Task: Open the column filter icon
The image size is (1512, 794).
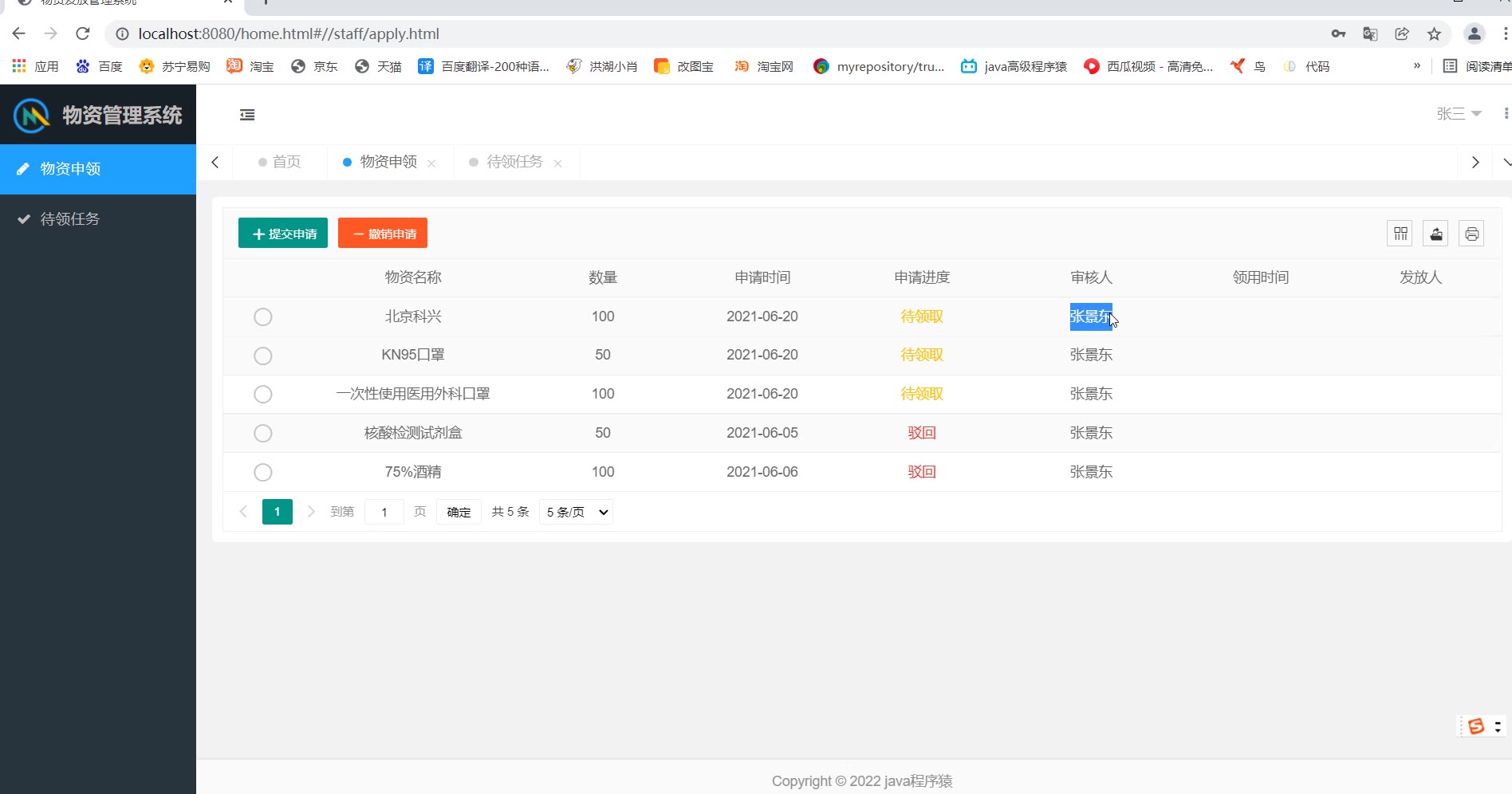Action: click(1400, 234)
